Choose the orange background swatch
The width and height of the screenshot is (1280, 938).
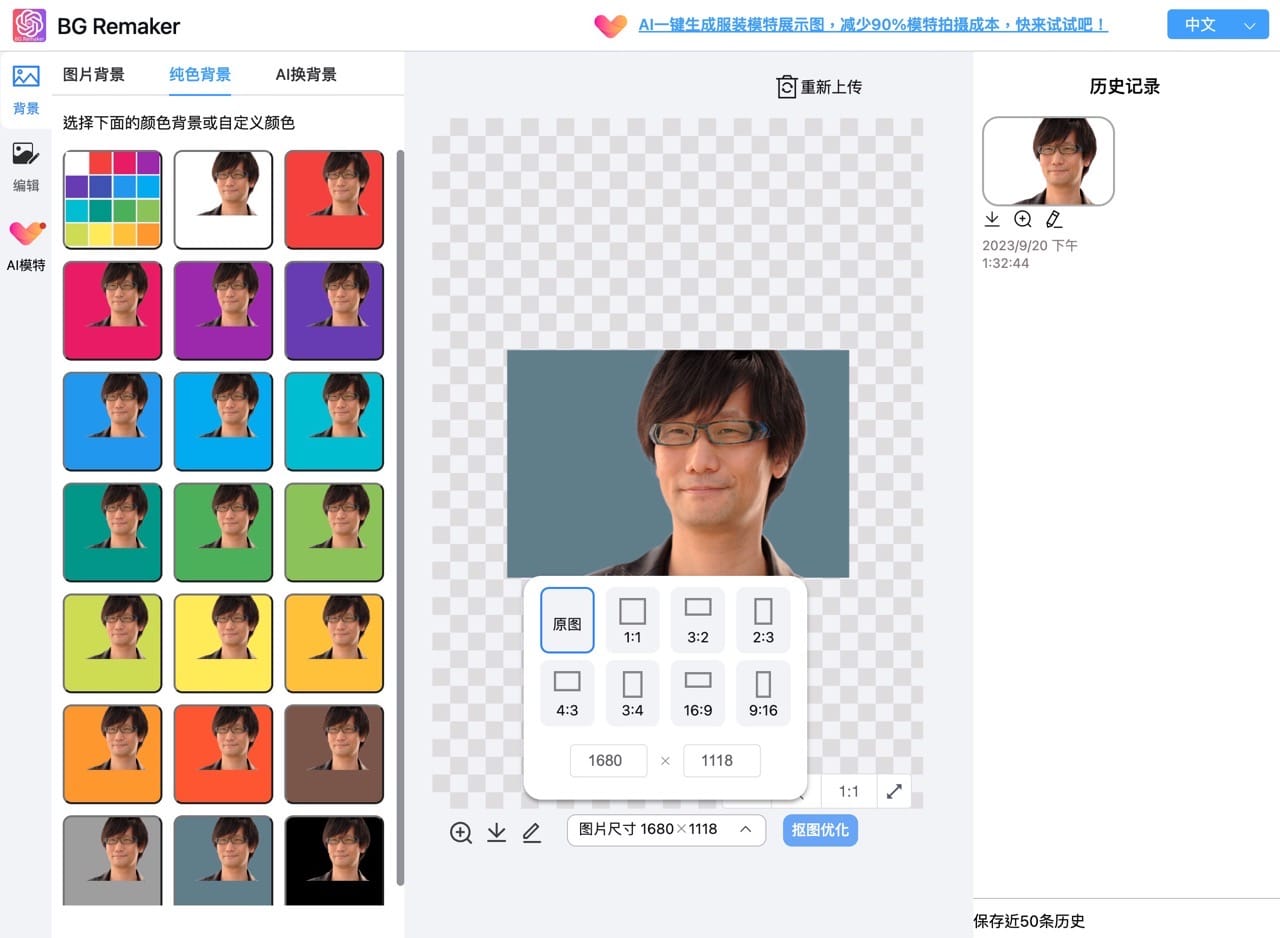pyautogui.click(x=113, y=754)
